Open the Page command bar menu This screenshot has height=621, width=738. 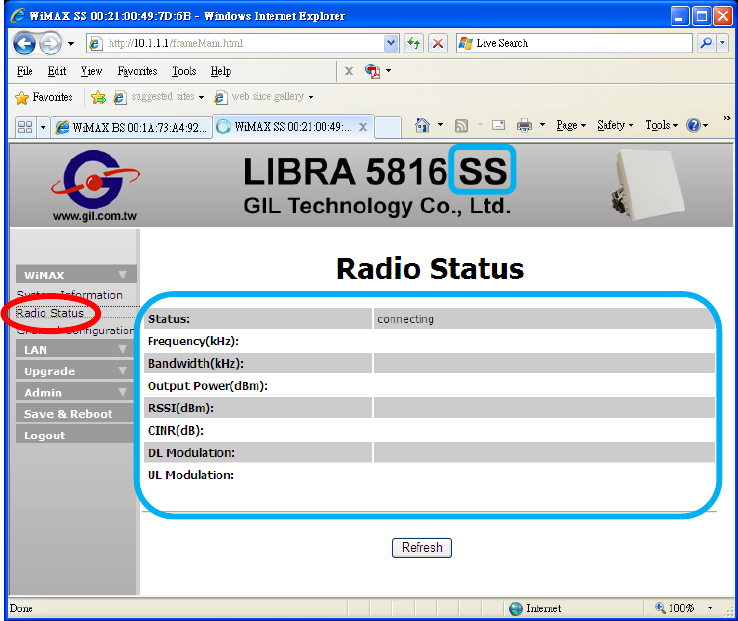(x=571, y=125)
